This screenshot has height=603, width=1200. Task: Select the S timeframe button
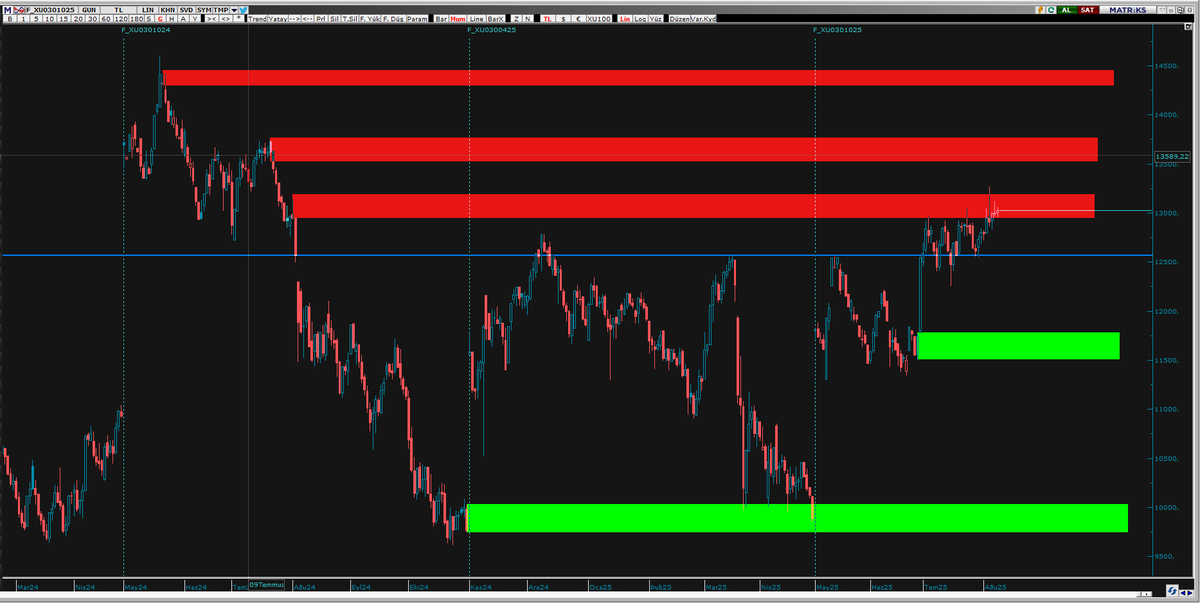click(149, 19)
